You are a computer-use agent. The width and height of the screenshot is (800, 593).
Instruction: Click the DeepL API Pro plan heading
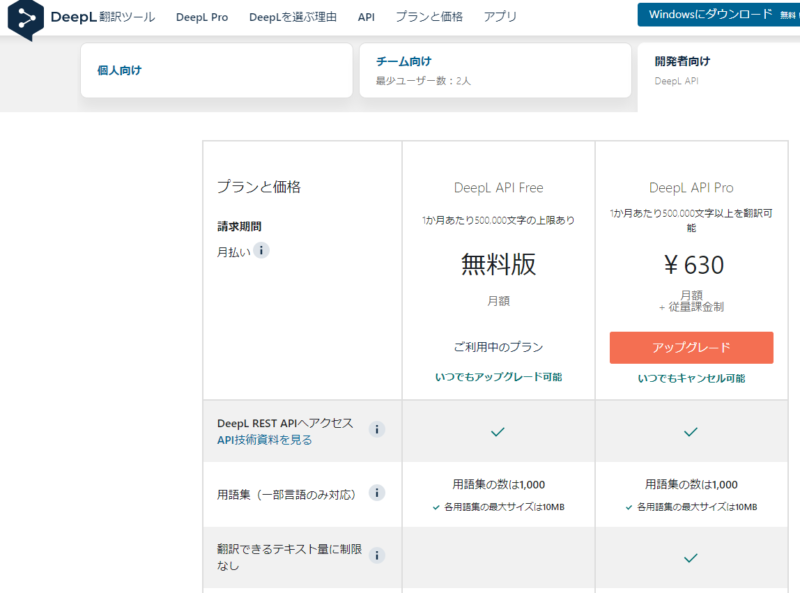(x=691, y=187)
